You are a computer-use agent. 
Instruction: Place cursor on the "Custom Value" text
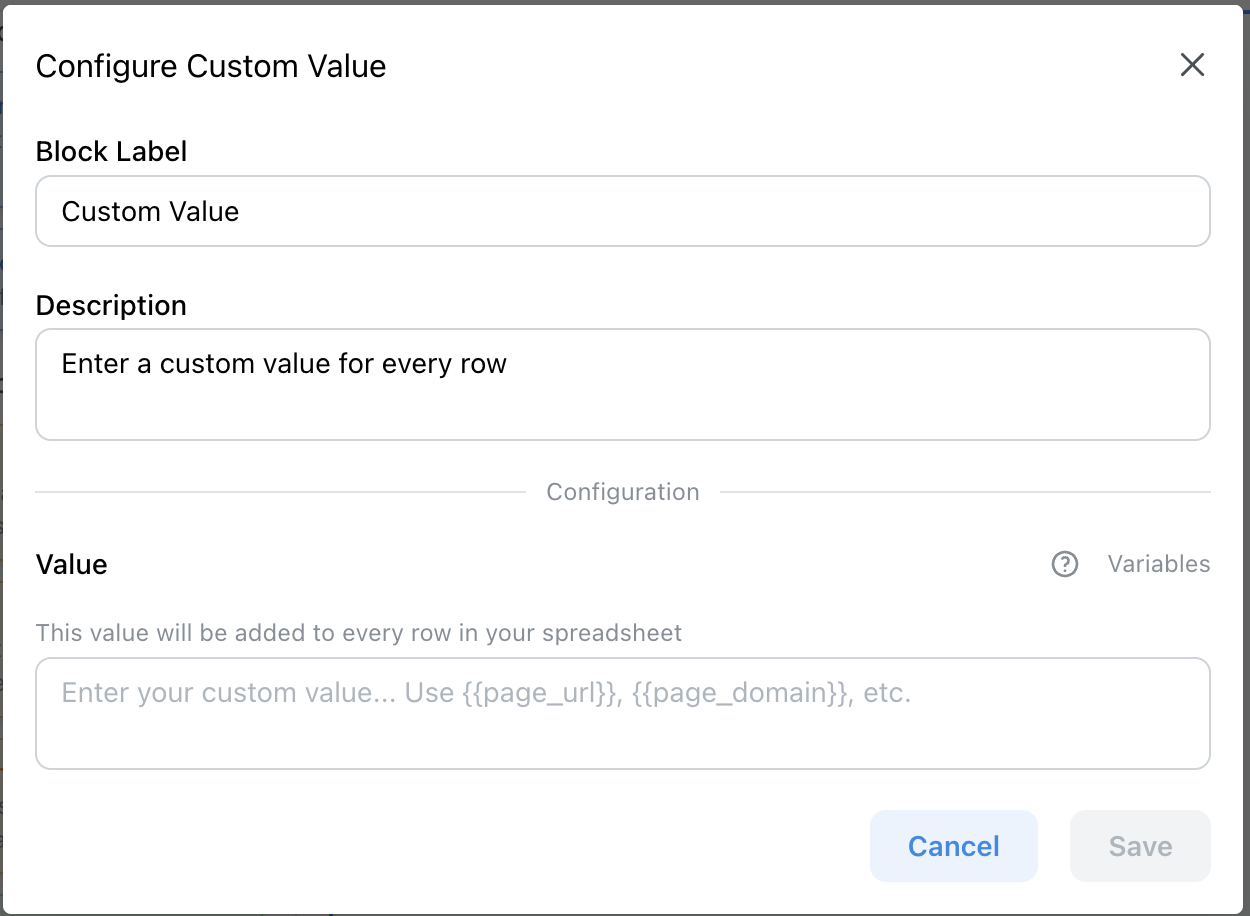150,212
